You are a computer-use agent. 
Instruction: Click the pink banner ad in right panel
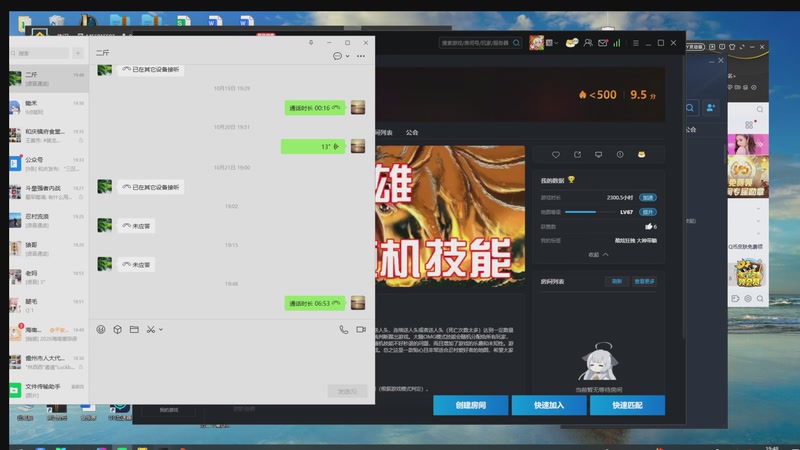747,144
